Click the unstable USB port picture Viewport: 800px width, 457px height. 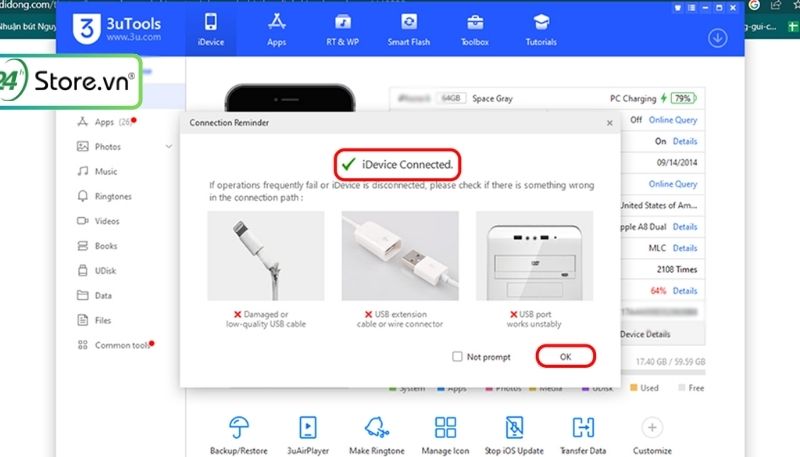tap(534, 256)
